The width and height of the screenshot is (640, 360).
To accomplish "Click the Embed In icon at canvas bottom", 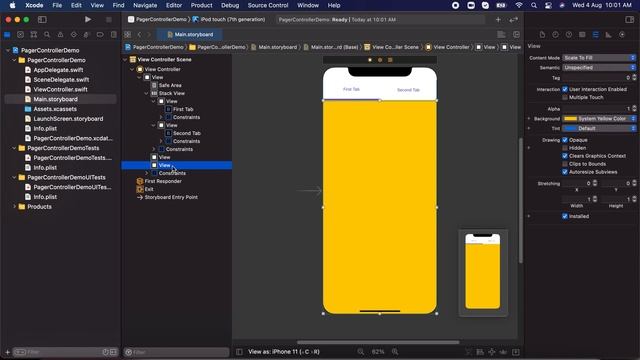I will point(516,352).
